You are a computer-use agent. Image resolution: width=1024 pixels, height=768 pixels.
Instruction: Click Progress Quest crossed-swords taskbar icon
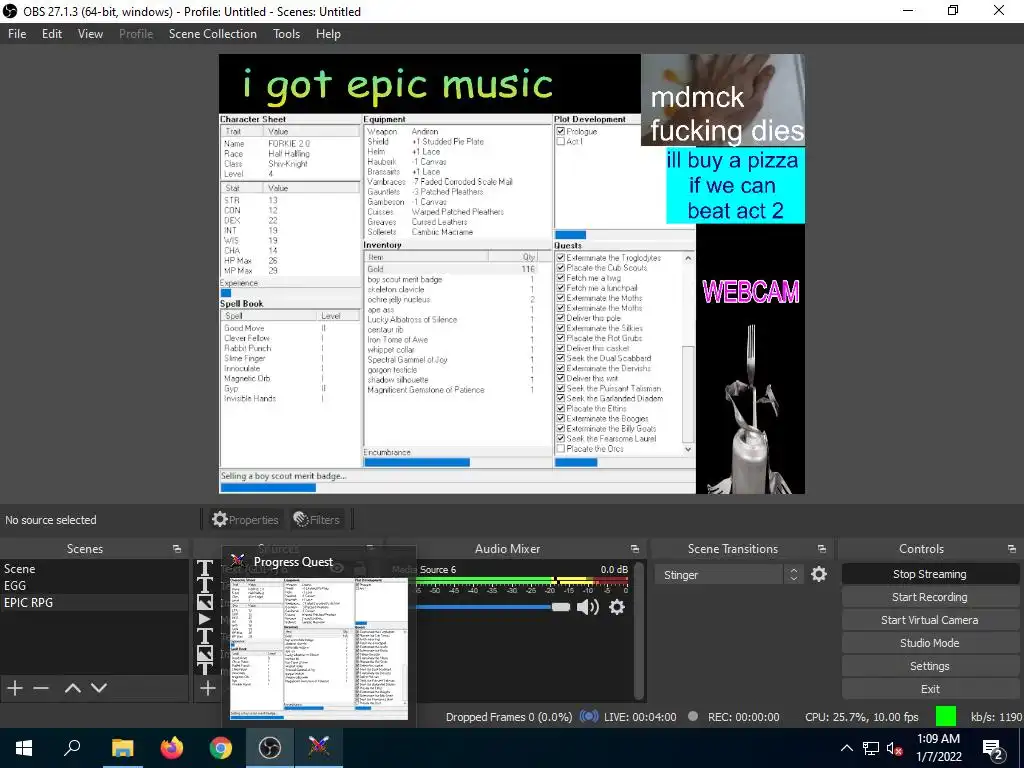tap(319, 748)
